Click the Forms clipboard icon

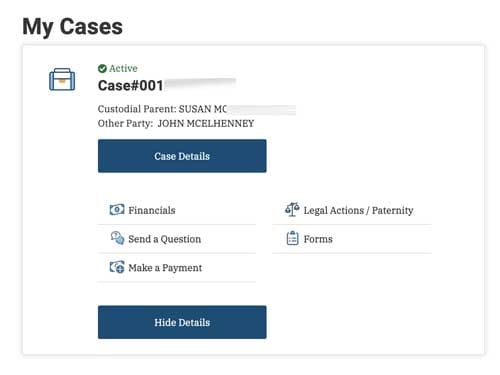[x=292, y=238]
